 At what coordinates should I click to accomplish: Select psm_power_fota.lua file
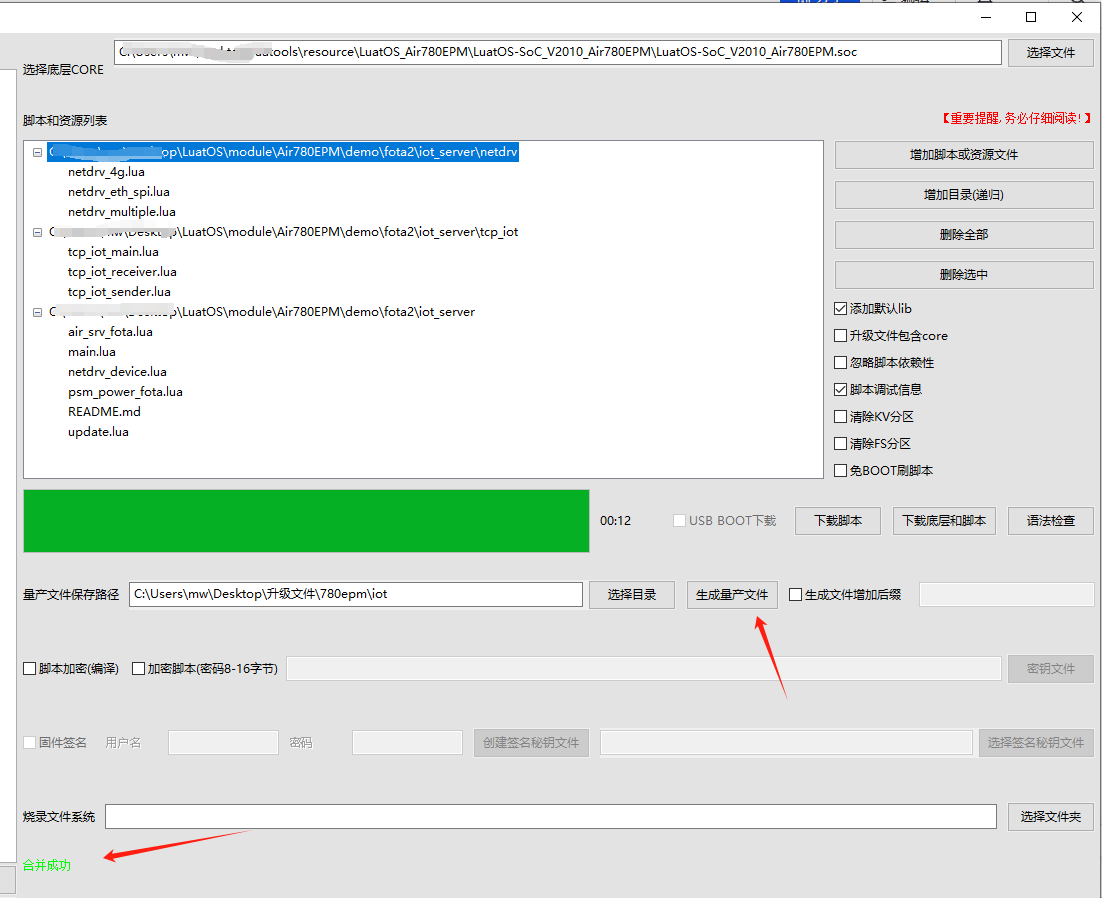(x=125, y=392)
